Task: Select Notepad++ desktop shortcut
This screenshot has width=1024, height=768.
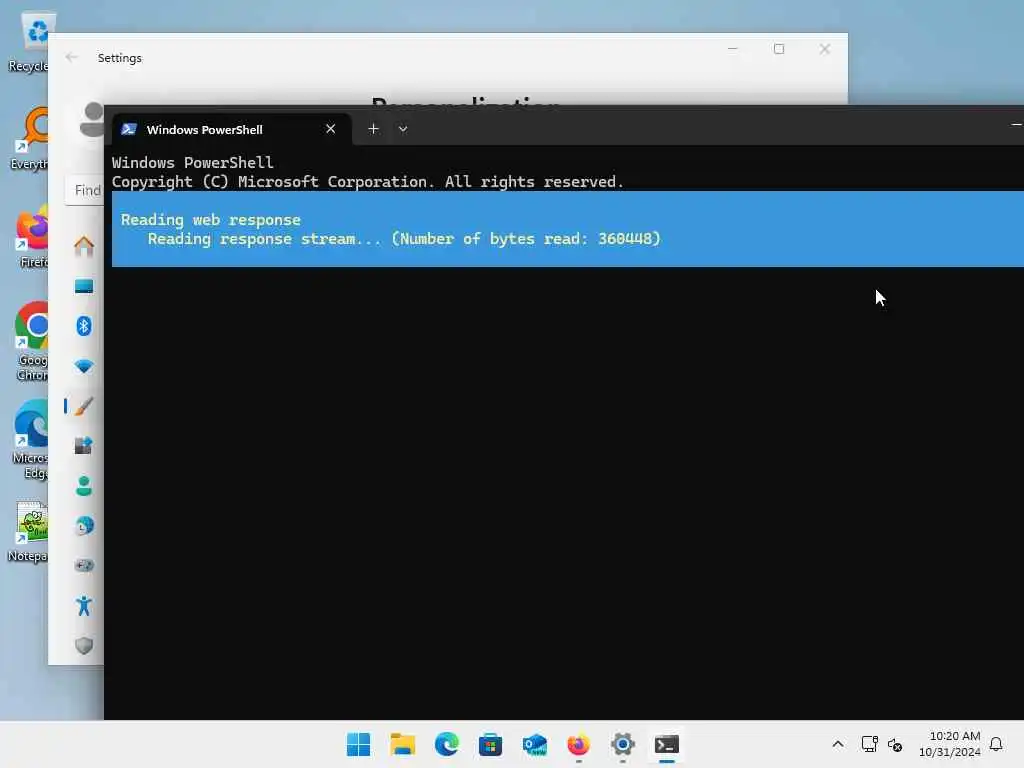Action: 29,532
